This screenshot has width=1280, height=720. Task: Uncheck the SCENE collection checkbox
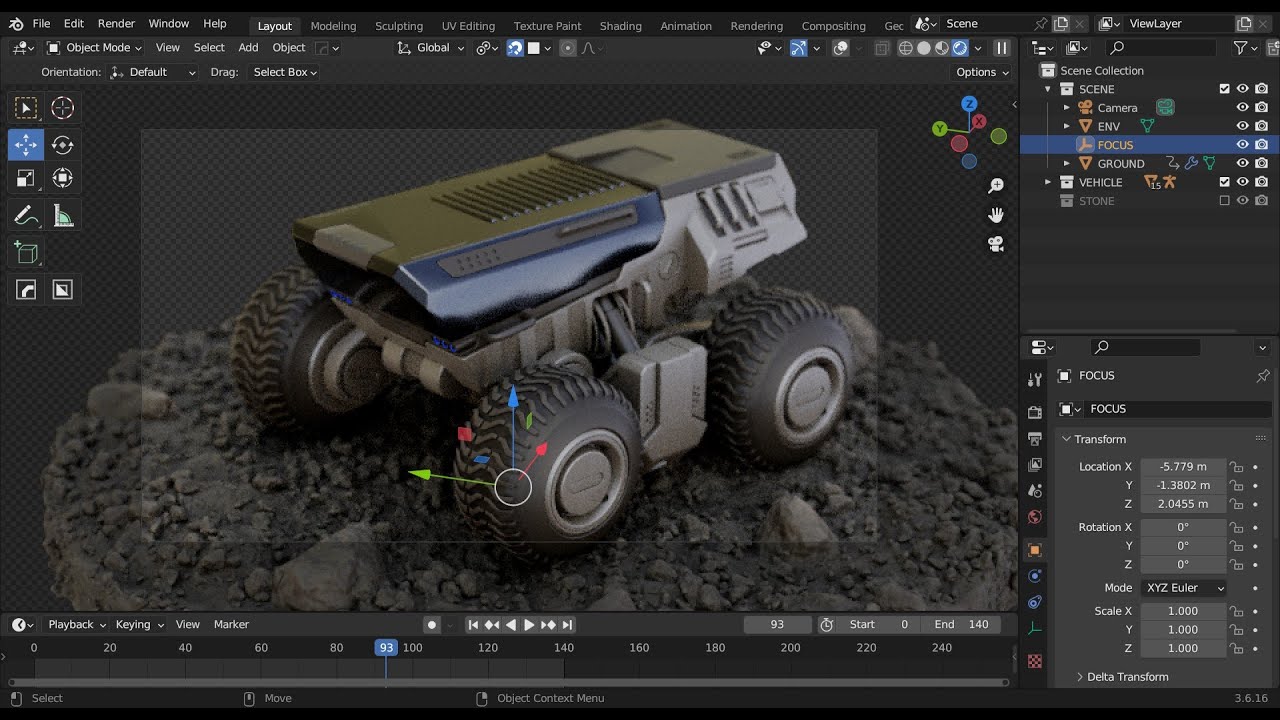1224,89
